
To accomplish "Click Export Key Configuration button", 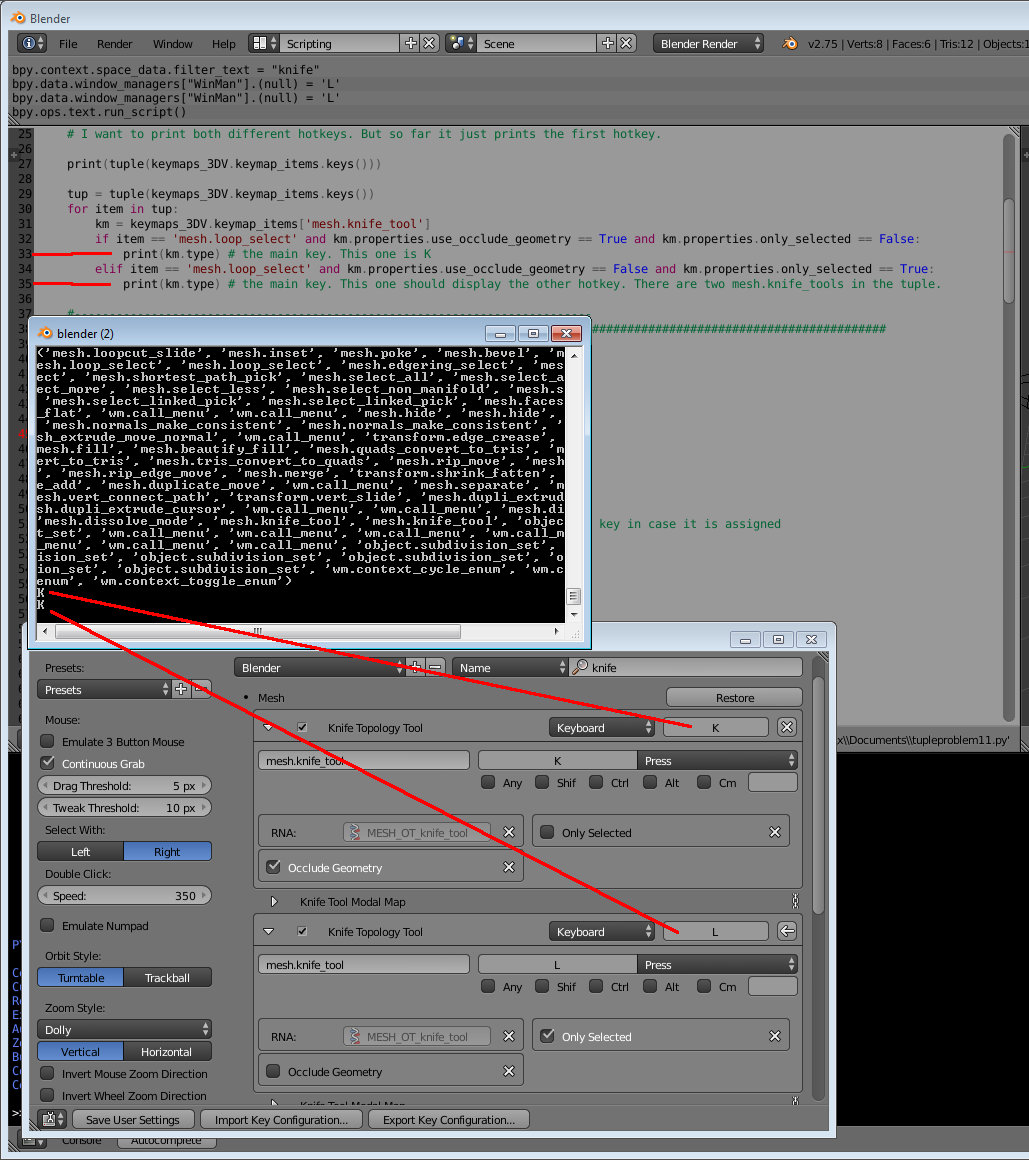I will [x=448, y=1119].
